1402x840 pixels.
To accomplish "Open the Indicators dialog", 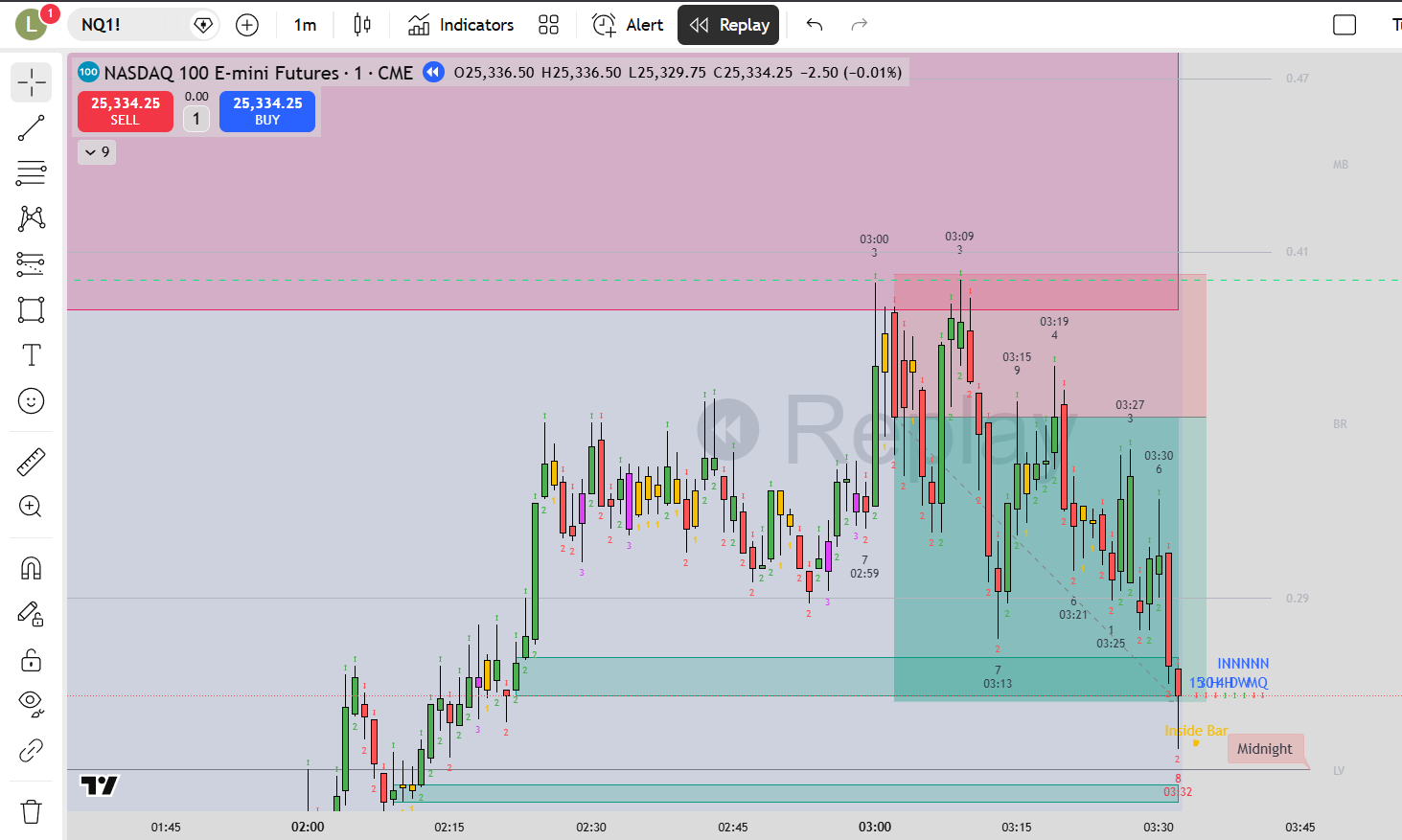I will (x=461, y=25).
